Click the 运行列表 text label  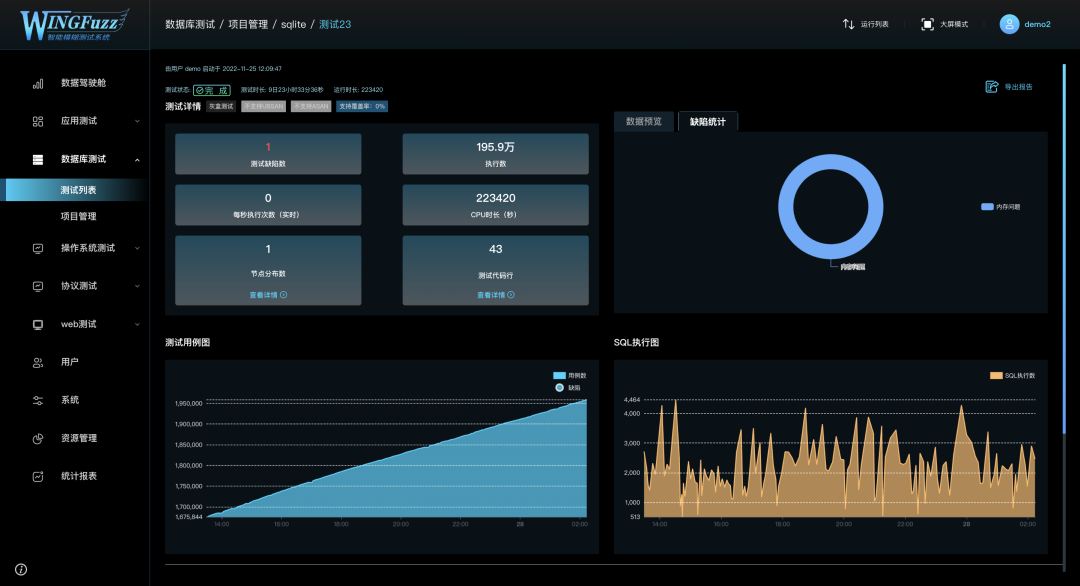point(875,24)
